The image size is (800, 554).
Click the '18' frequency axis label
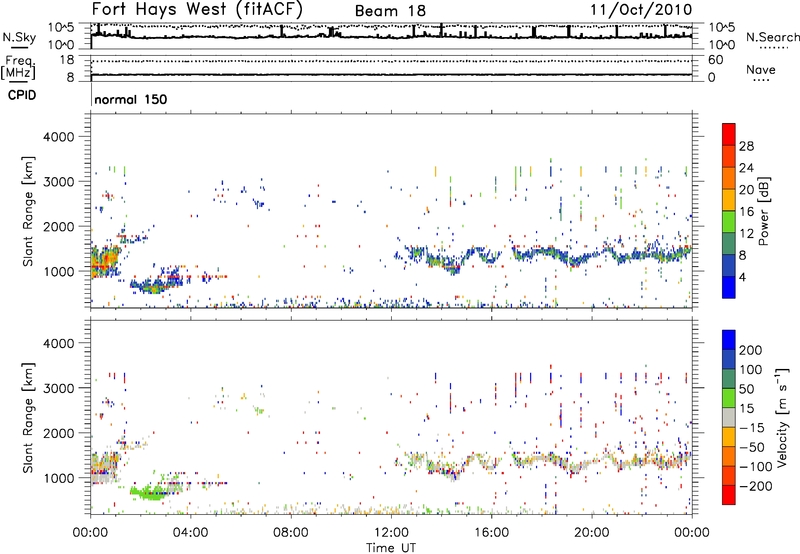point(67,60)
